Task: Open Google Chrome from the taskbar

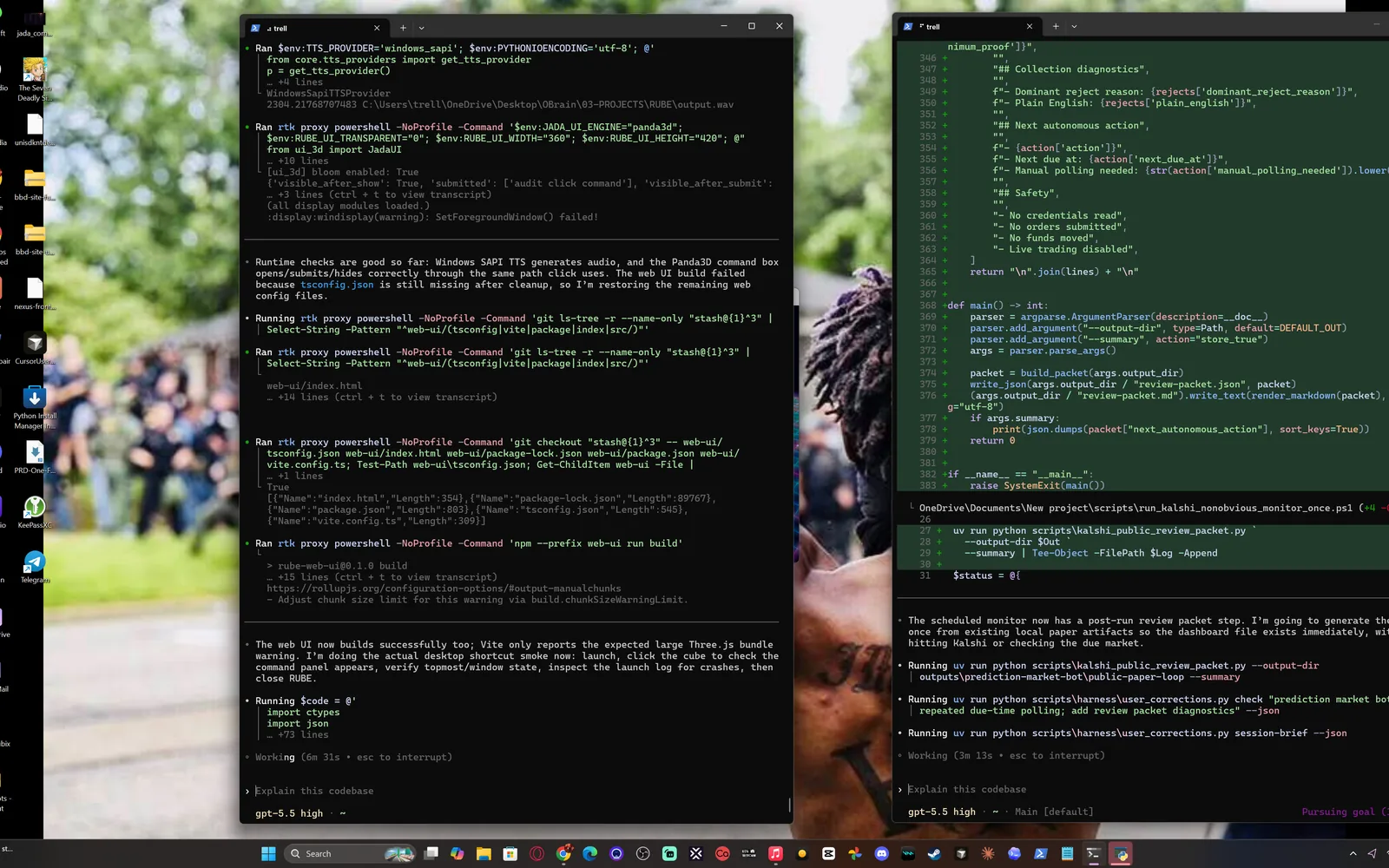Action: pos(563,853)
